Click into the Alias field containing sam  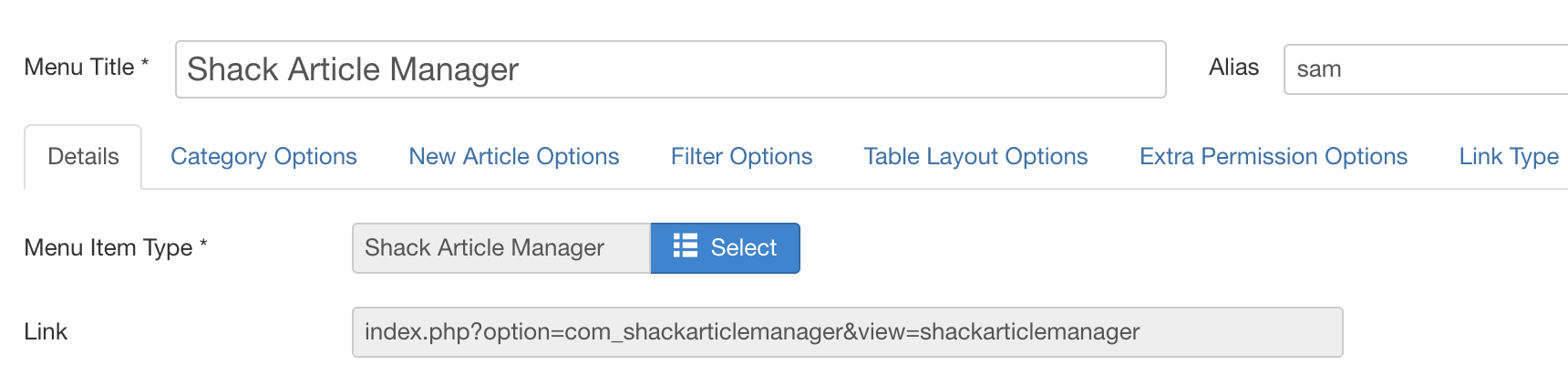[x=1426, y=69]
